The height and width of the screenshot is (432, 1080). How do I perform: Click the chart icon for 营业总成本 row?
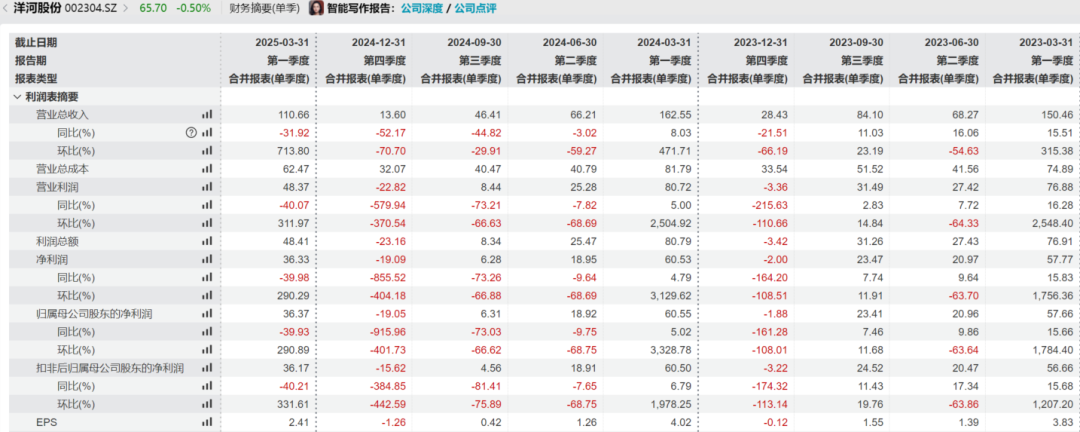(208, 169)
